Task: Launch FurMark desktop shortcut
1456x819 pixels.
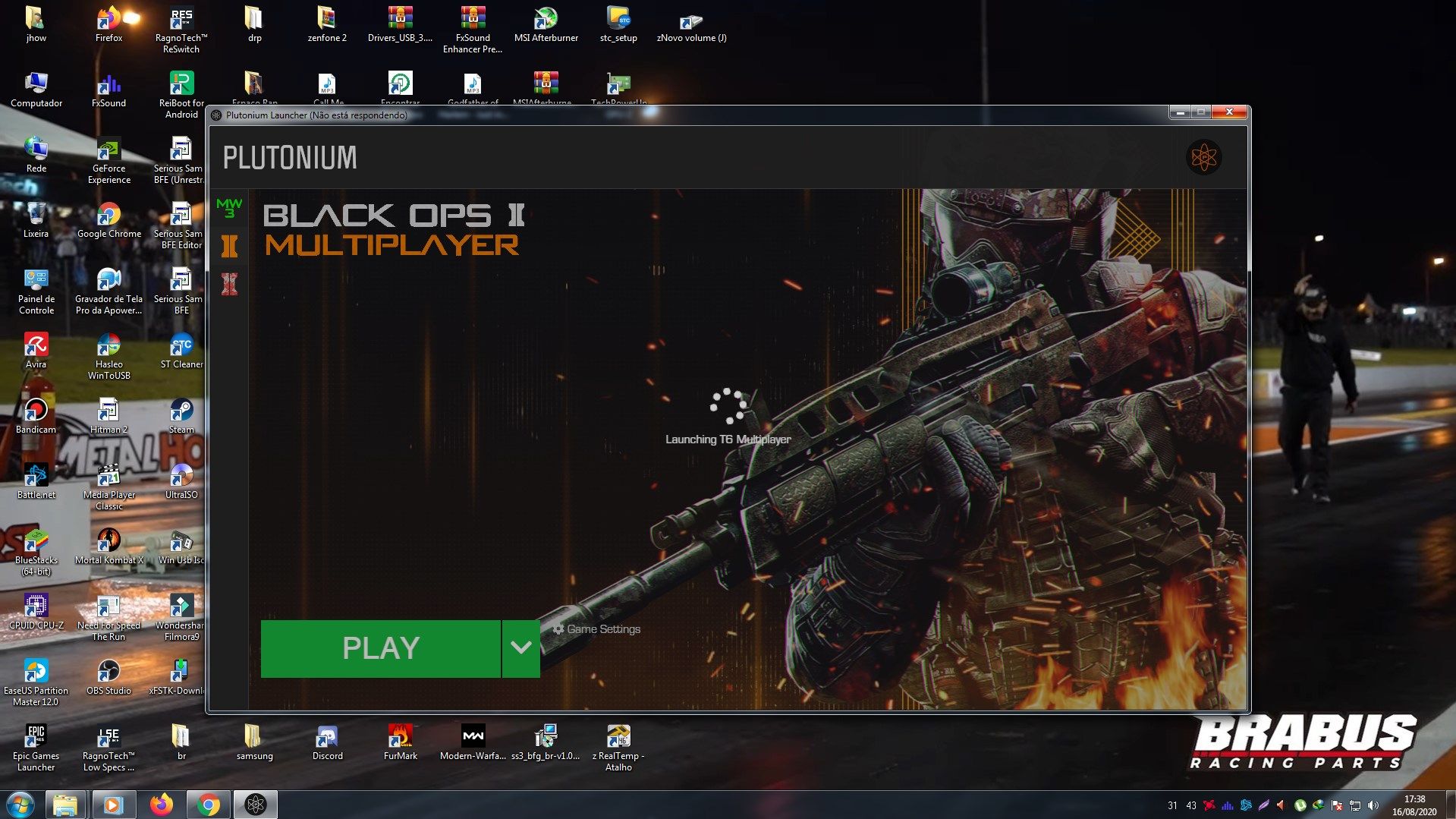Action: click(x=400, y=742)
